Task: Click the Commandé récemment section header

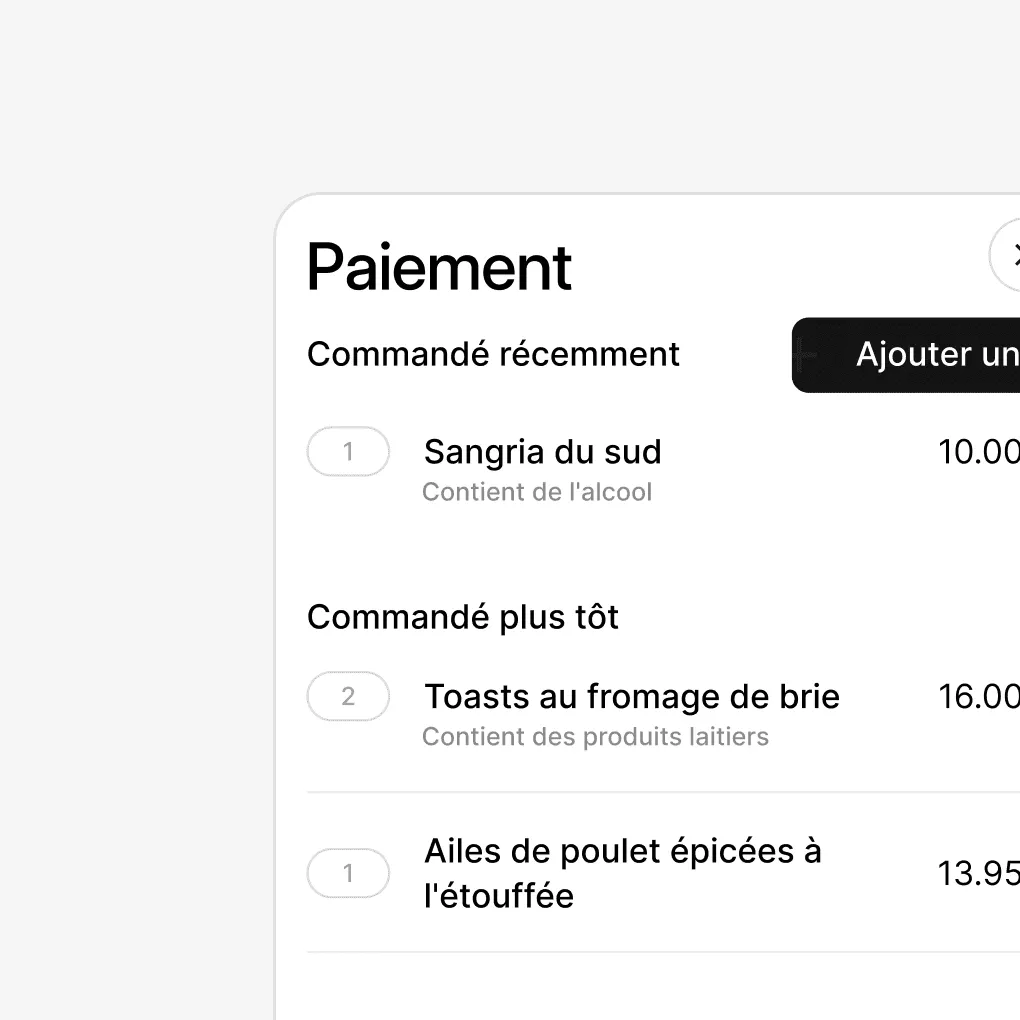Action: pyautogui.click(x=493, y=354)
